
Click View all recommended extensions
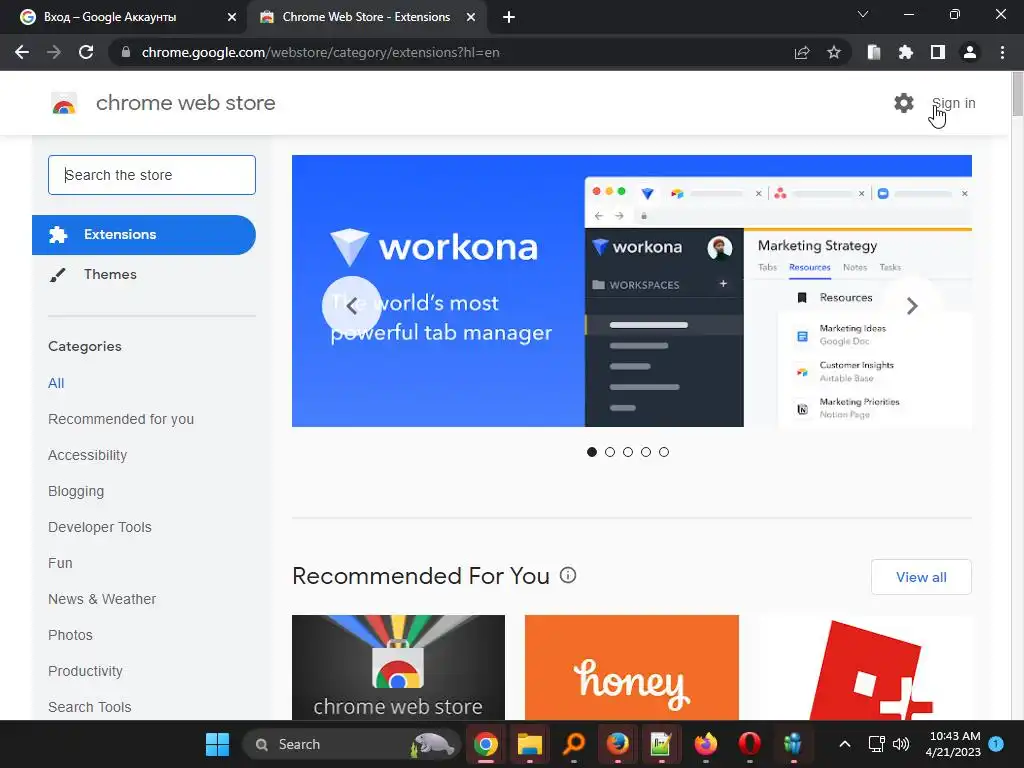[x=921, y=577]
